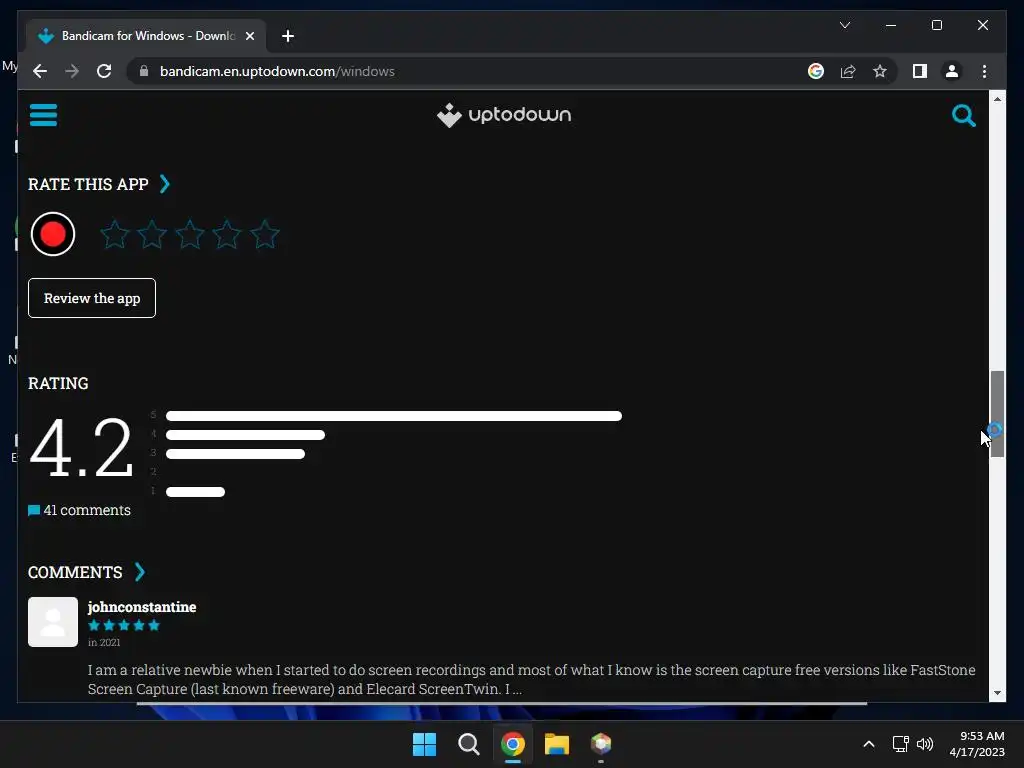Expand the RATE THIS APP section chevron
This screenshot has width=1024, height=768.
click(x=165, y=184)
